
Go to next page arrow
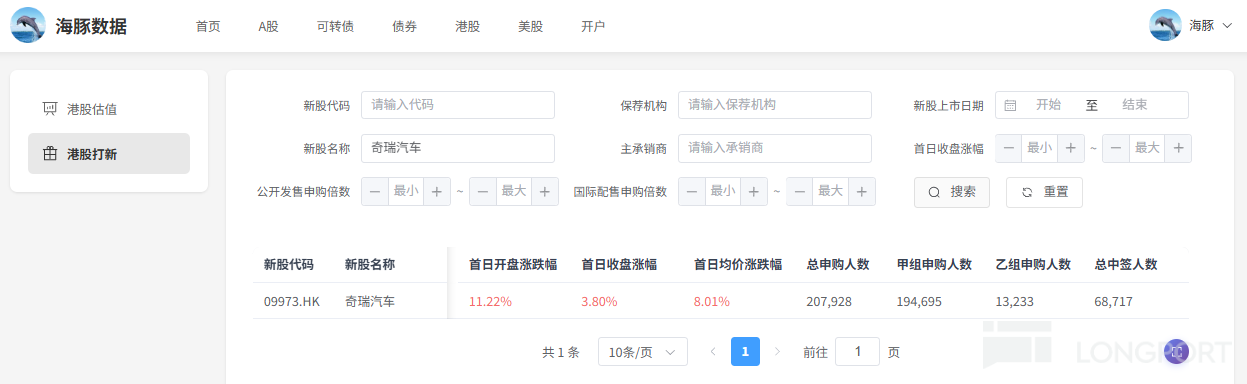point(778,352)
